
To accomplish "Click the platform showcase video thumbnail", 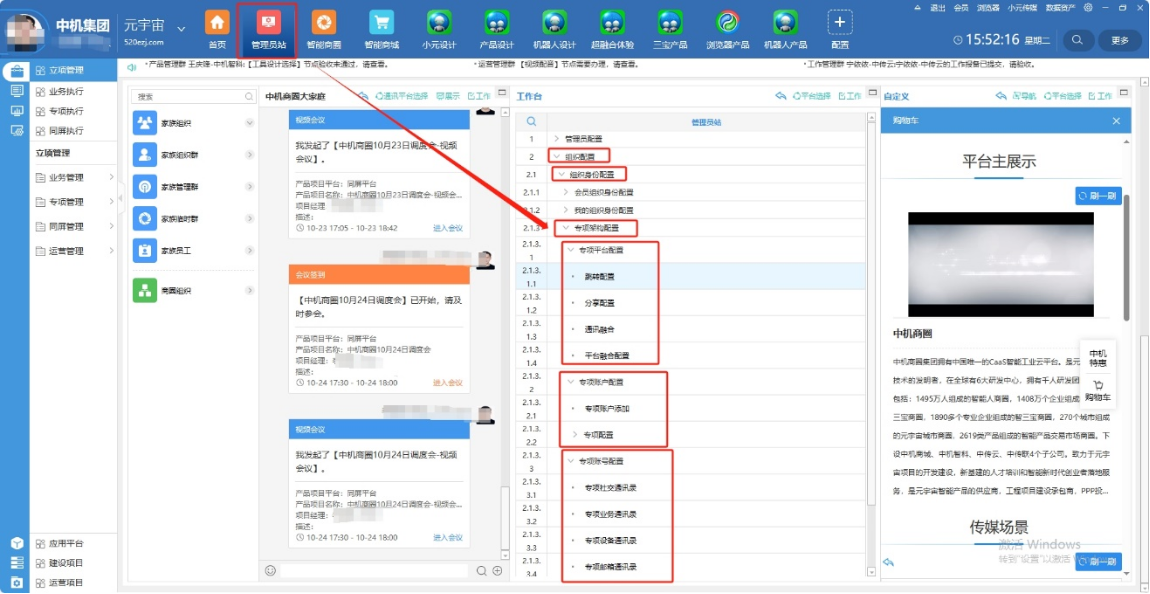I will (1000, 265).
